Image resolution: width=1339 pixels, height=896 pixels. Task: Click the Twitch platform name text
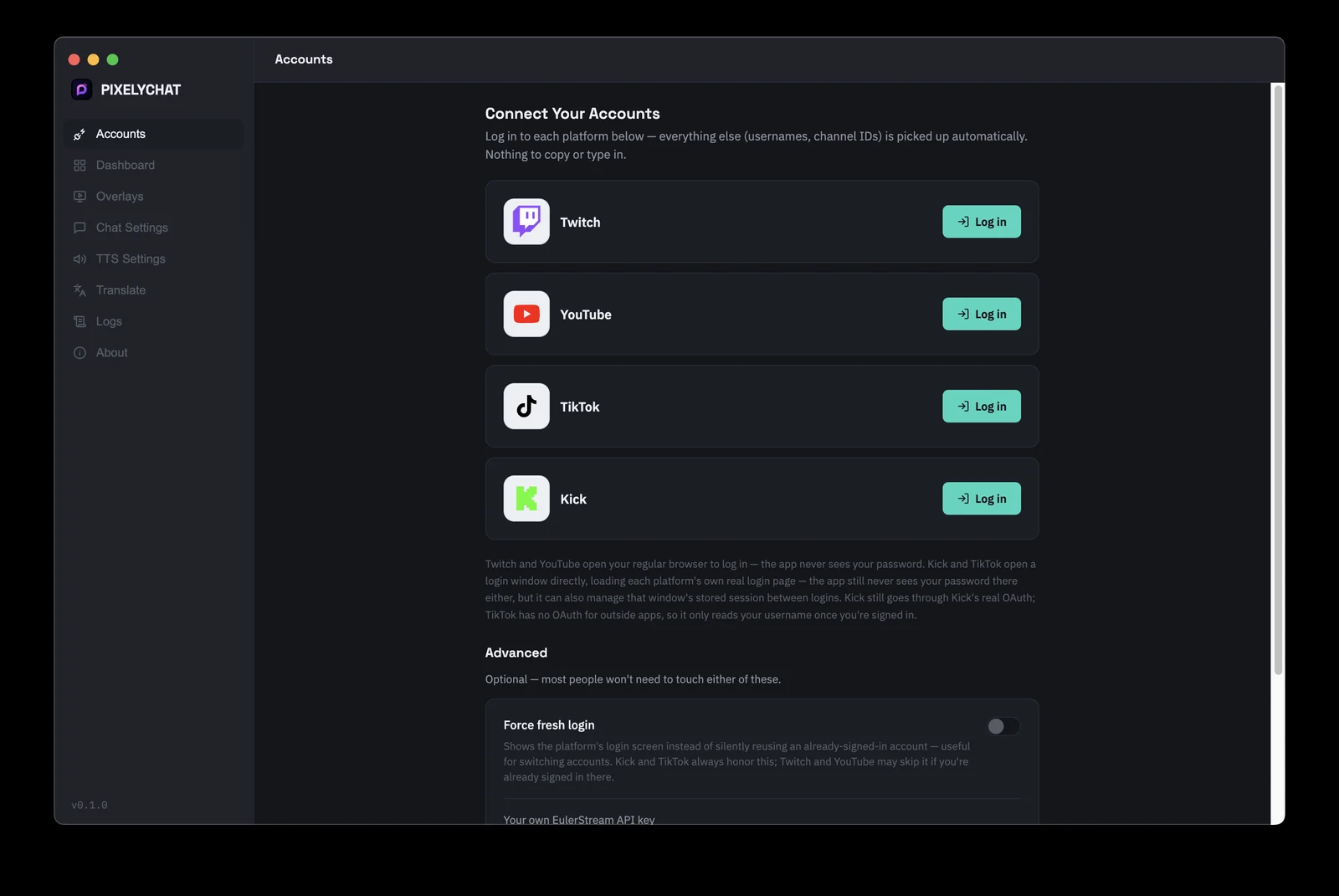(580, 223)
